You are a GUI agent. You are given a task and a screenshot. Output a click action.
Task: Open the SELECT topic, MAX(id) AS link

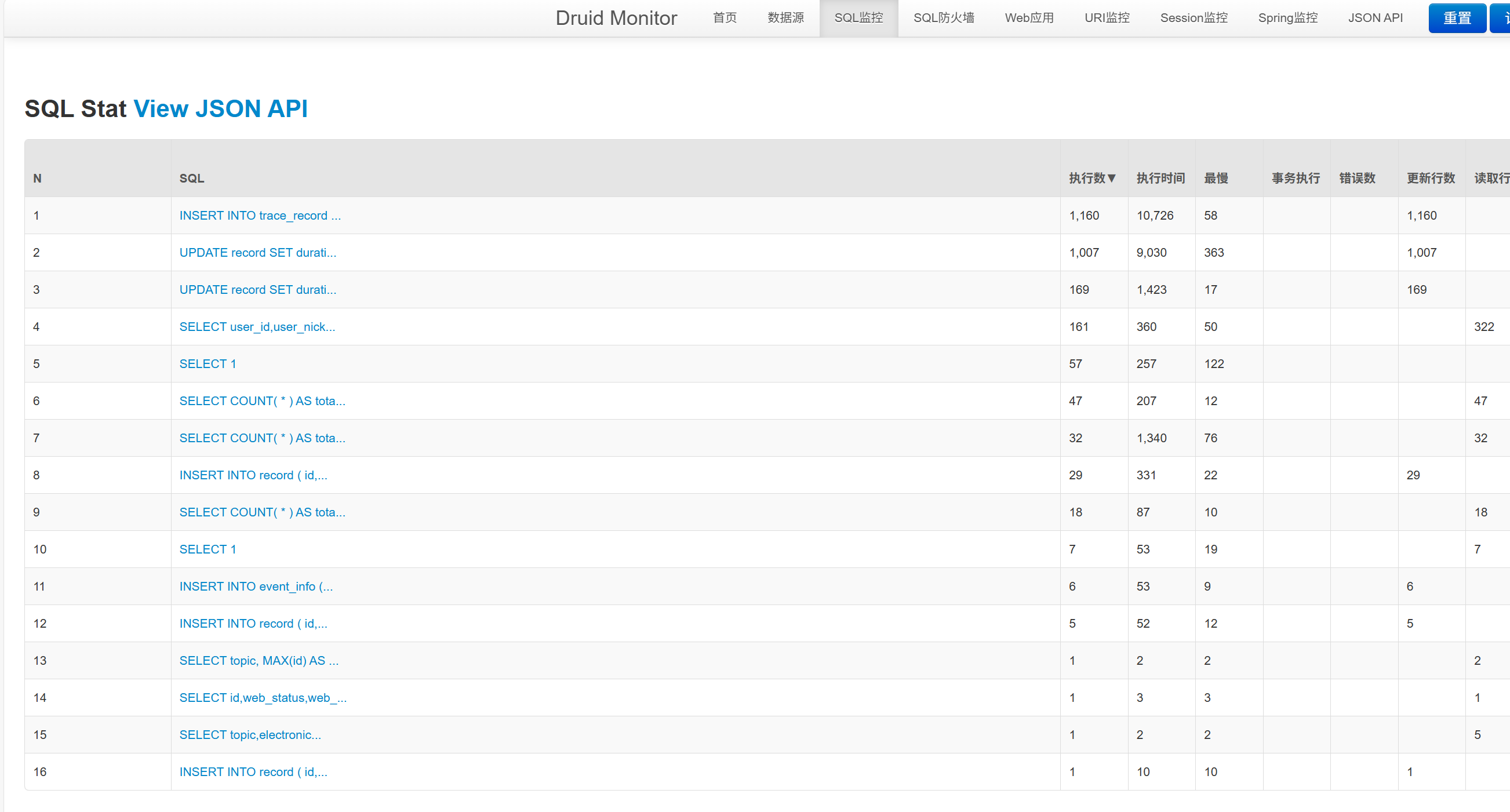click(x=259, y=661)
